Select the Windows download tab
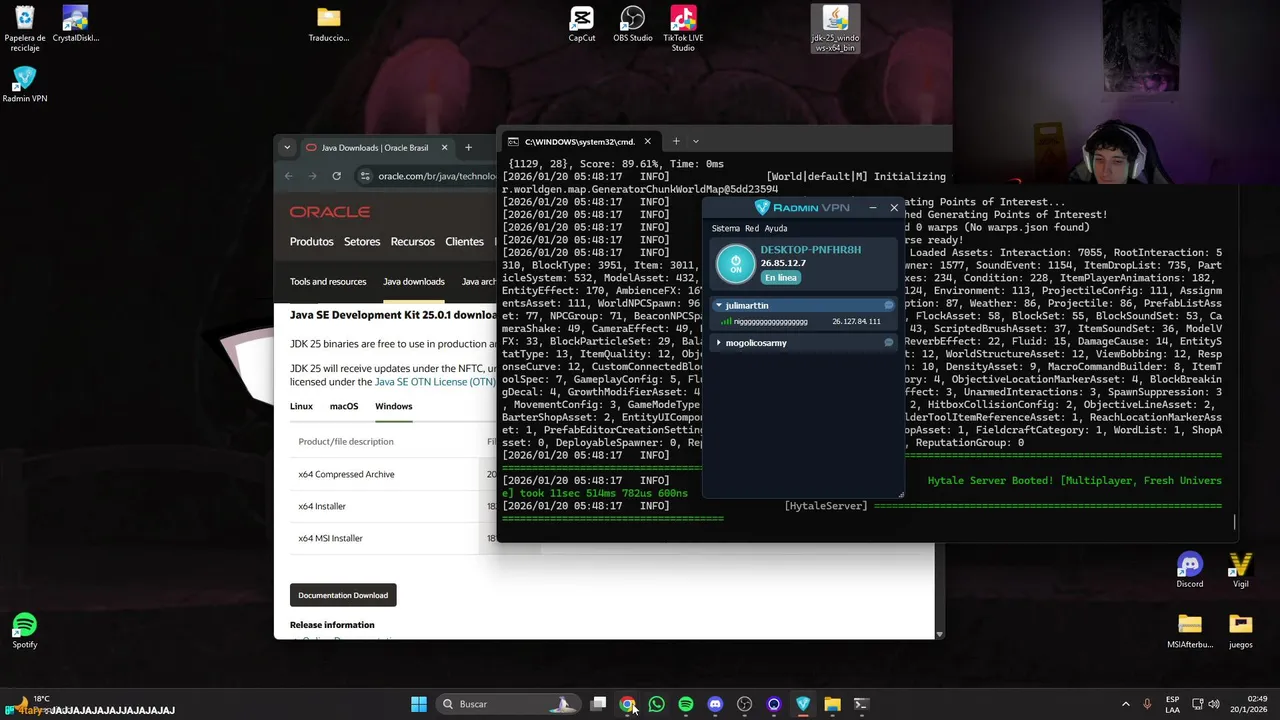This screenshot has width=1280, height=720. [394, 406]
